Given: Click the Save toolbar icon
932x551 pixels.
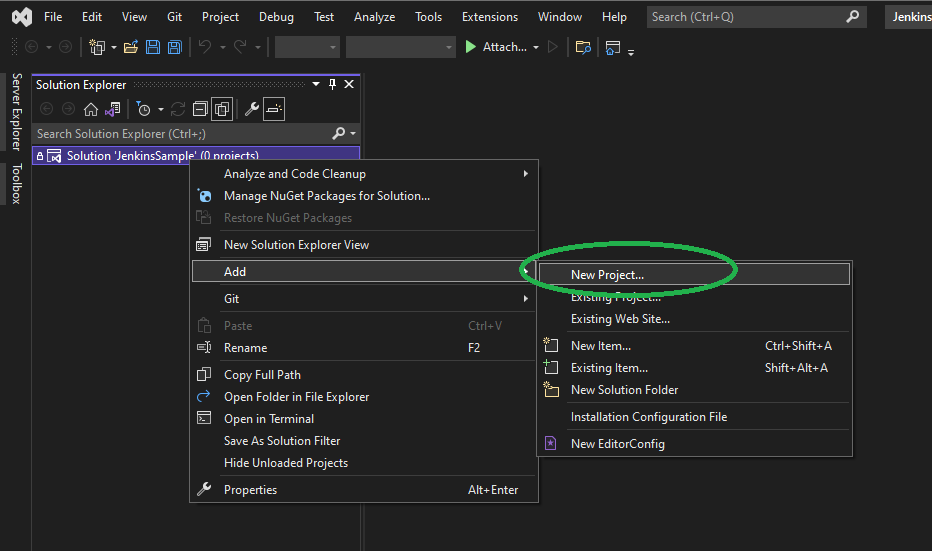Looking at the screenshot, I should (153, 47).
